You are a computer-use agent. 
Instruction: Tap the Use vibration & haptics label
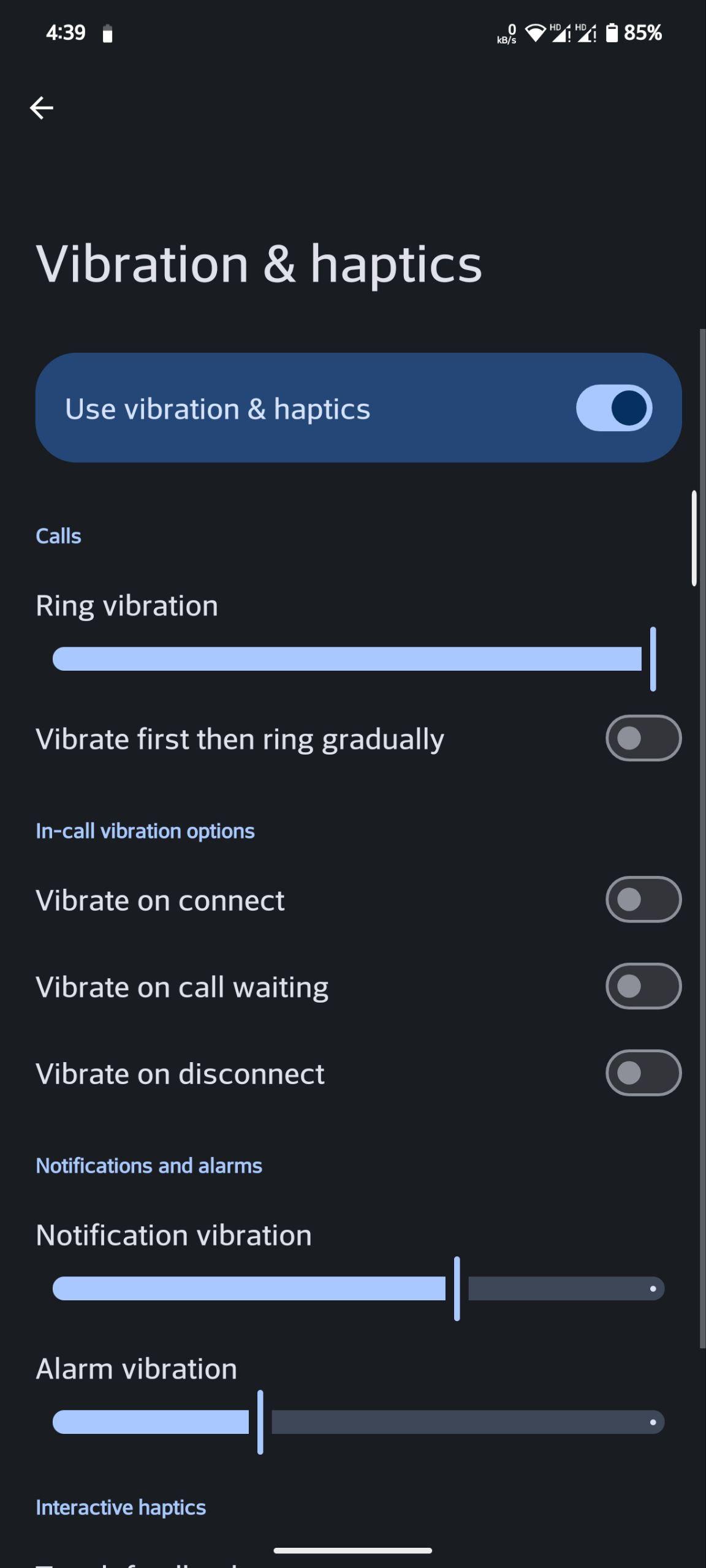(x=218, y=409)
